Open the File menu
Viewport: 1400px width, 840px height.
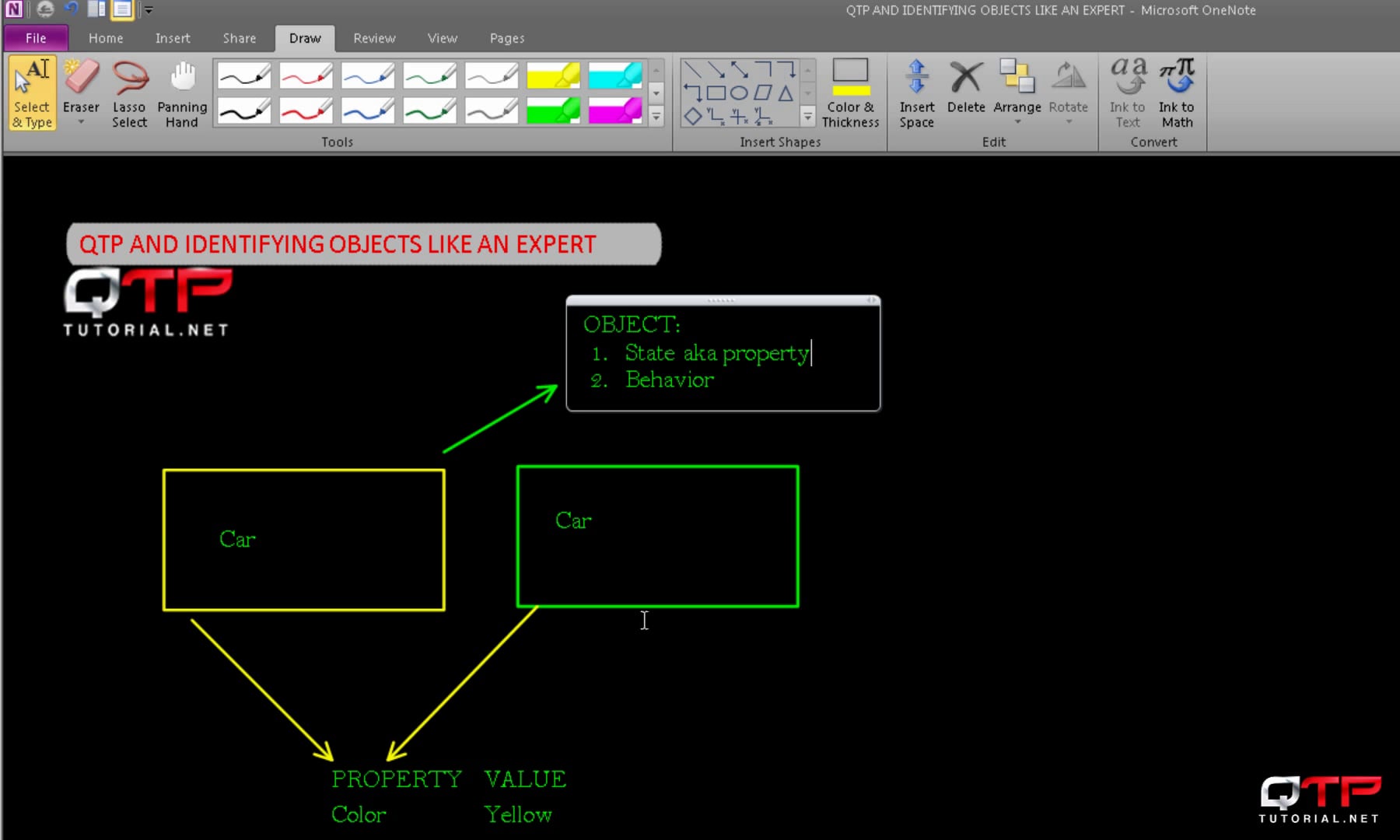(x=35, y=37)
